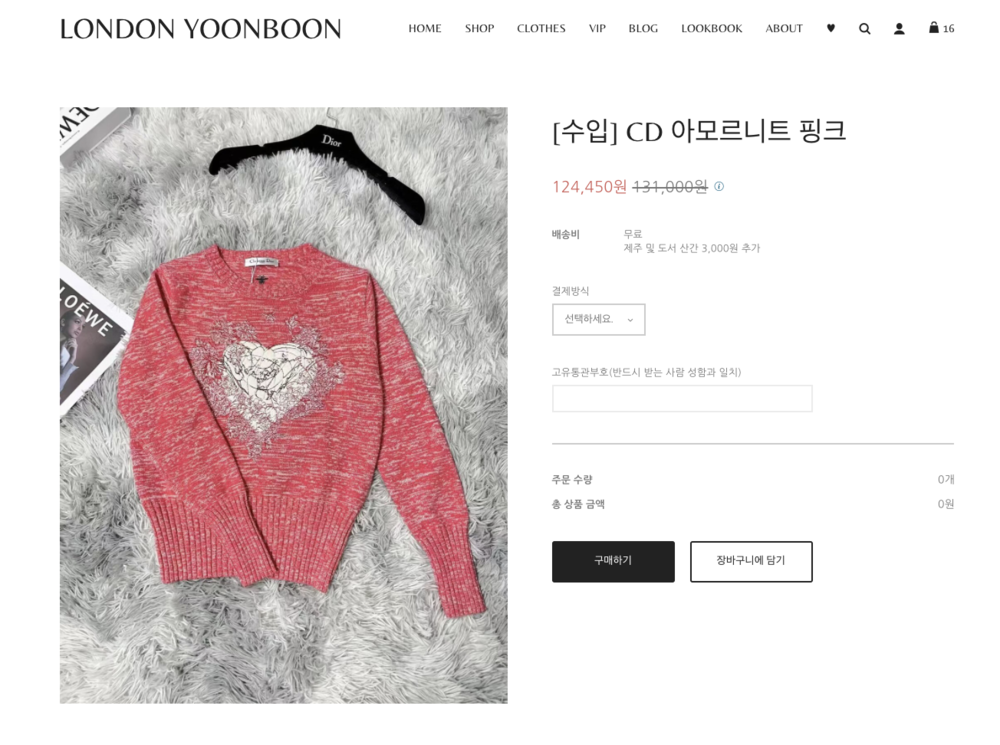The height and width of the screenshot is (745, 1000).
Task: Click the 구매하기 buy button
Action: coord(613,561)
